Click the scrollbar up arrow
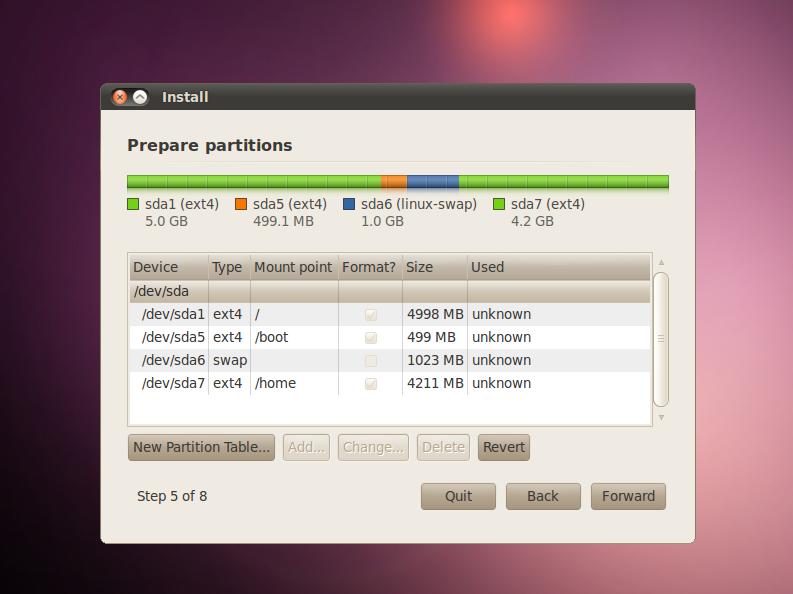The image size is (793, 594). click(661, 263)
